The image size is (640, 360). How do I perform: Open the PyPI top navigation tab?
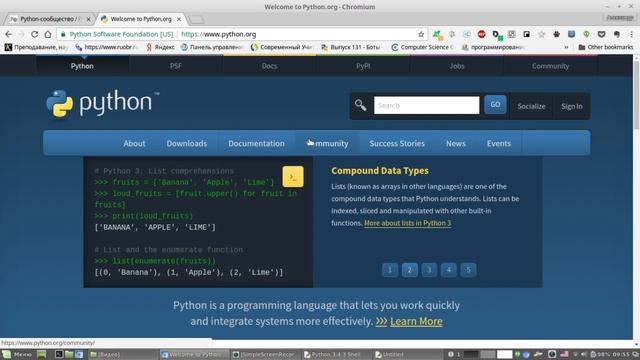[x=363, y=66]
